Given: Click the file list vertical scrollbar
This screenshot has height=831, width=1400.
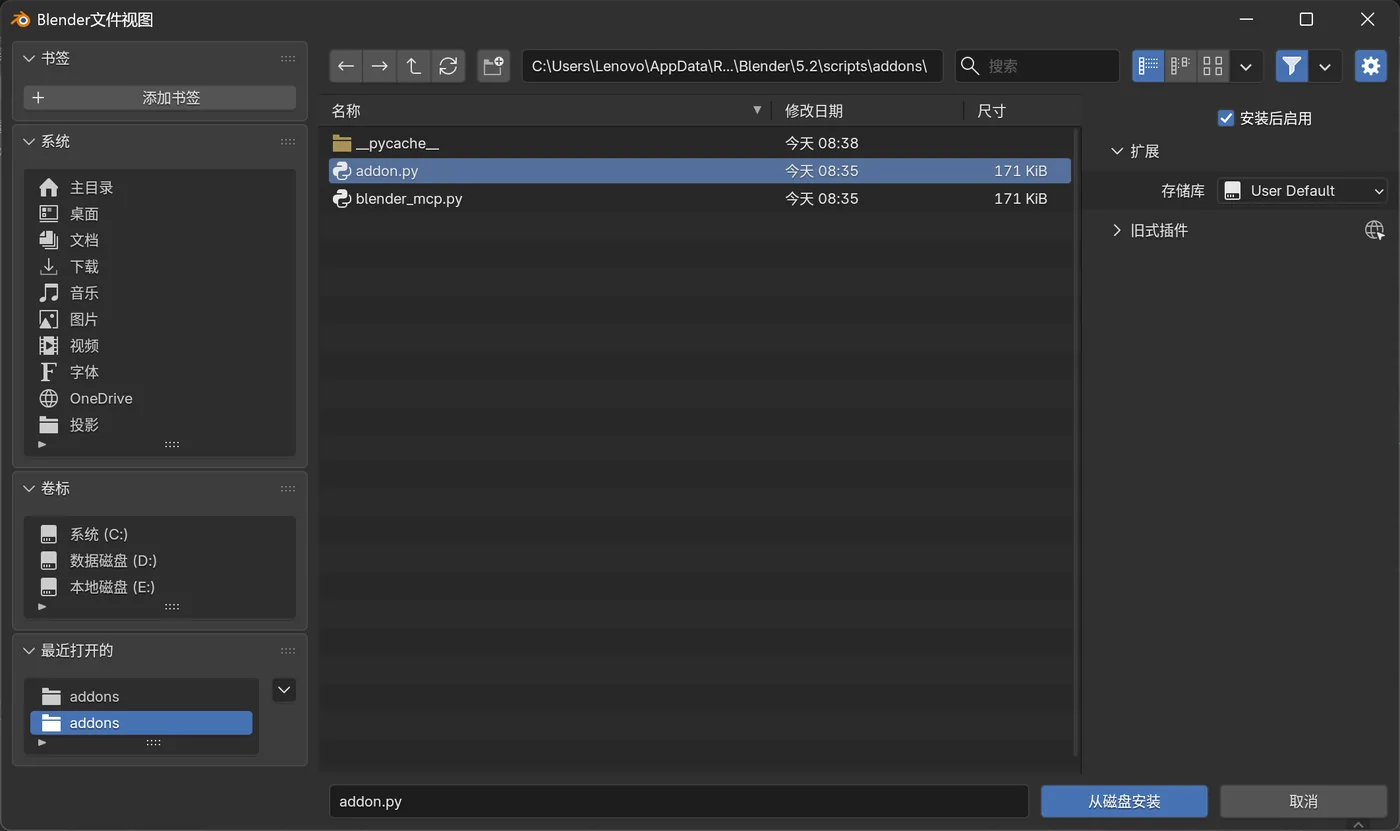Looking at the screenshot, I should click(1076, 441).
